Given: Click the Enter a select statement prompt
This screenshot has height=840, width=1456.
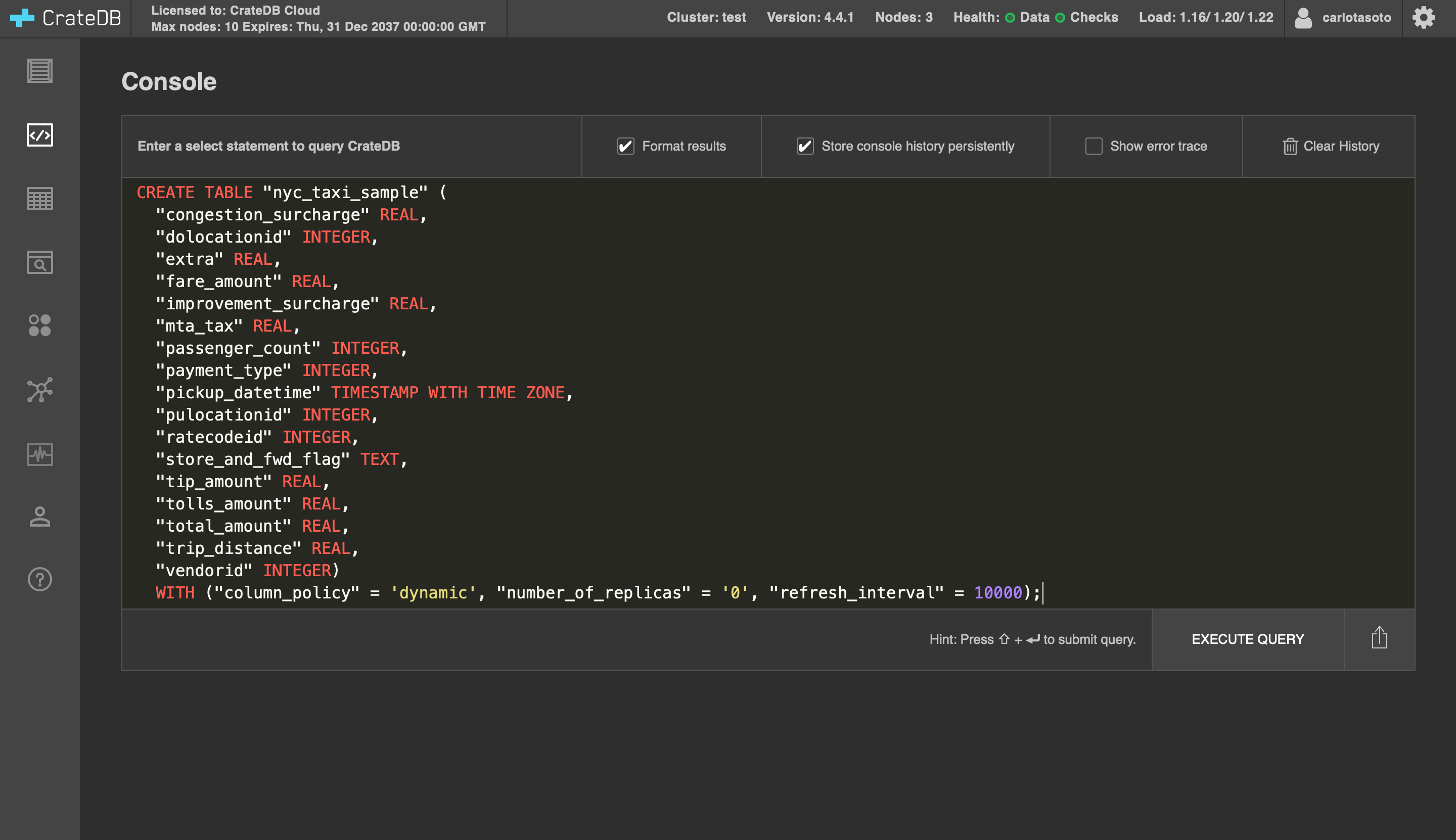Looking at the screenshot, I should click(268, 147).
